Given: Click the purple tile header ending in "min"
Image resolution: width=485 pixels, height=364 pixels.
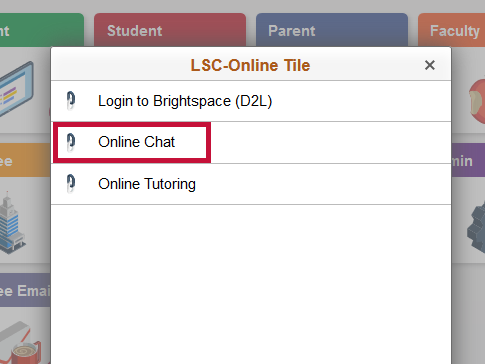Looking at the screenshot, I should coord(468,160).
